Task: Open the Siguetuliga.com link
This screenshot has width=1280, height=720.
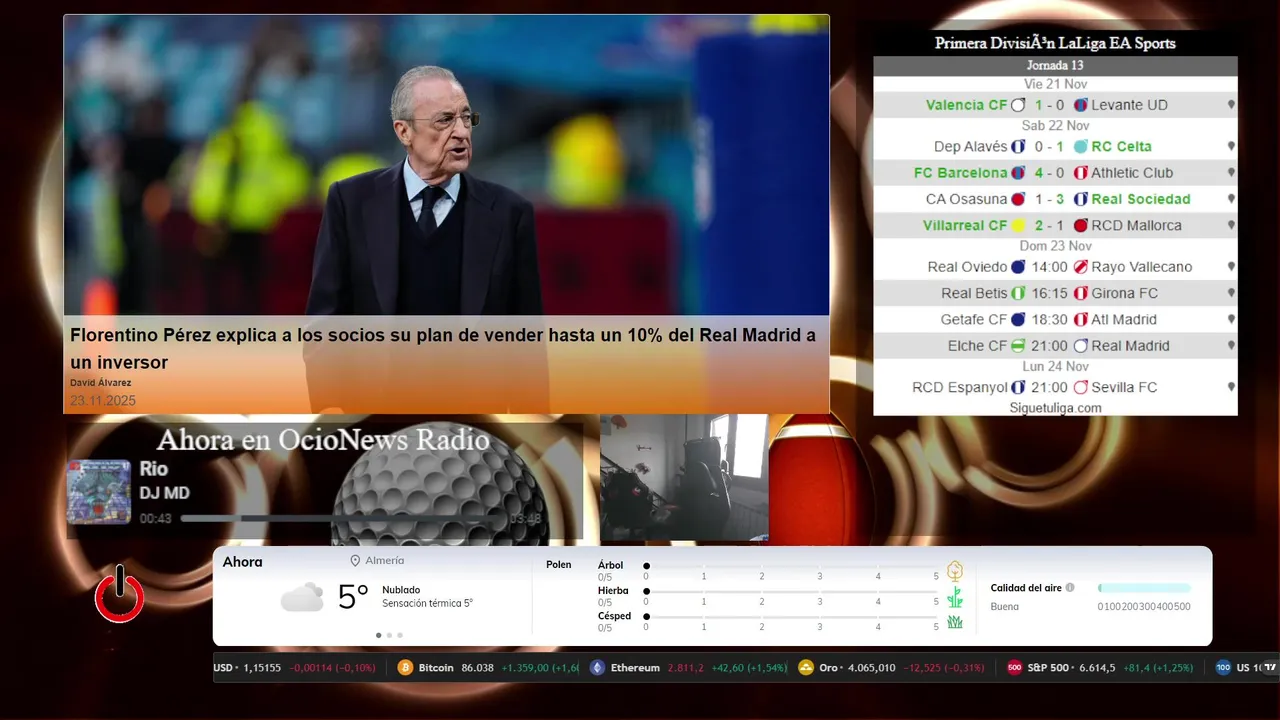Action: [1055, 408]
